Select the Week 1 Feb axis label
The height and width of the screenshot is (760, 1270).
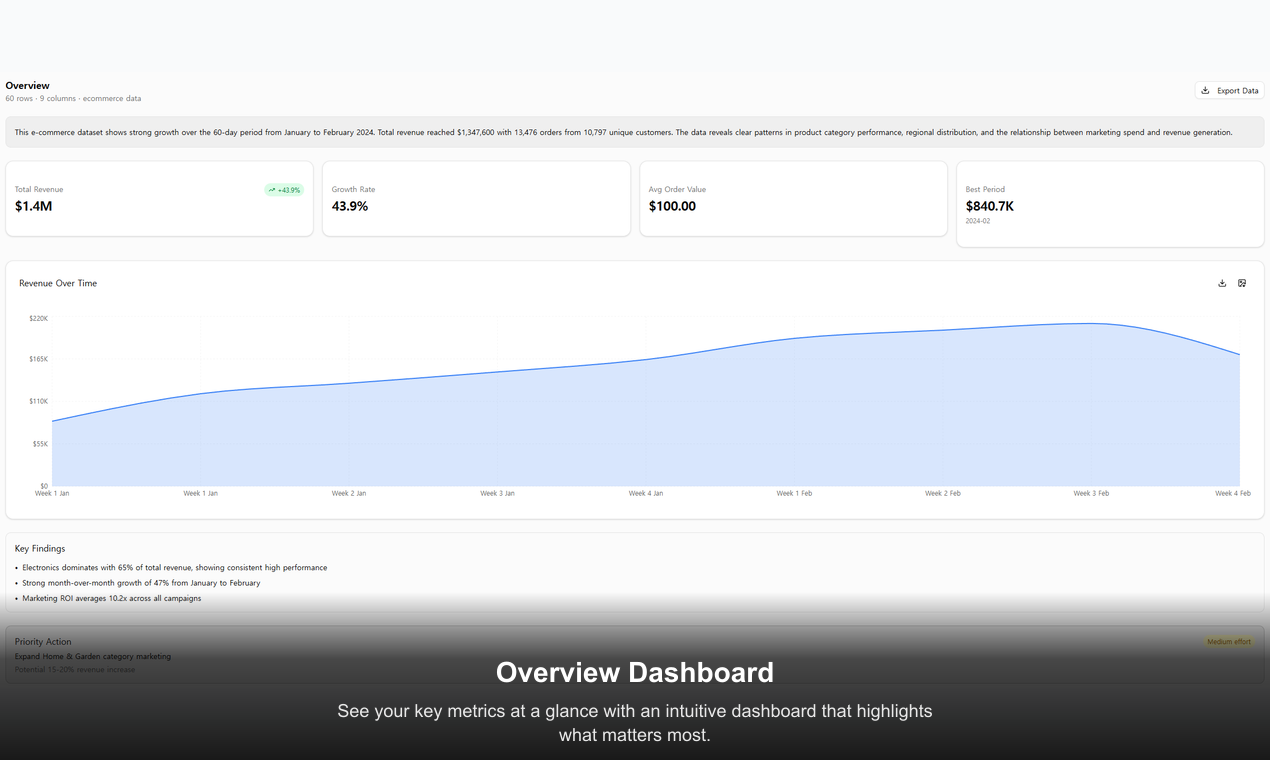[x=794, y=493]
